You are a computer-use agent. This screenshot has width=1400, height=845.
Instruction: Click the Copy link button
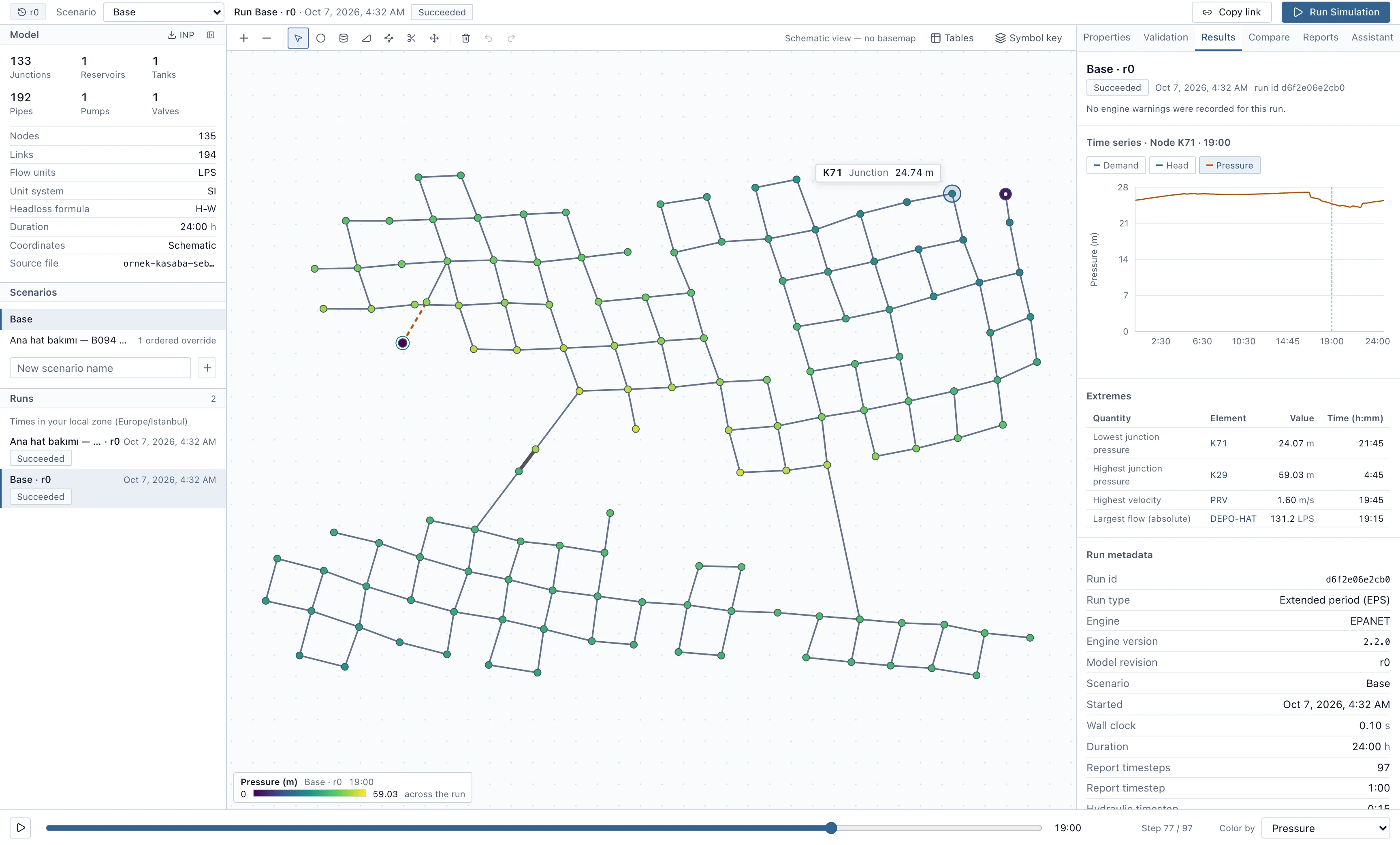coord(1231,12)
